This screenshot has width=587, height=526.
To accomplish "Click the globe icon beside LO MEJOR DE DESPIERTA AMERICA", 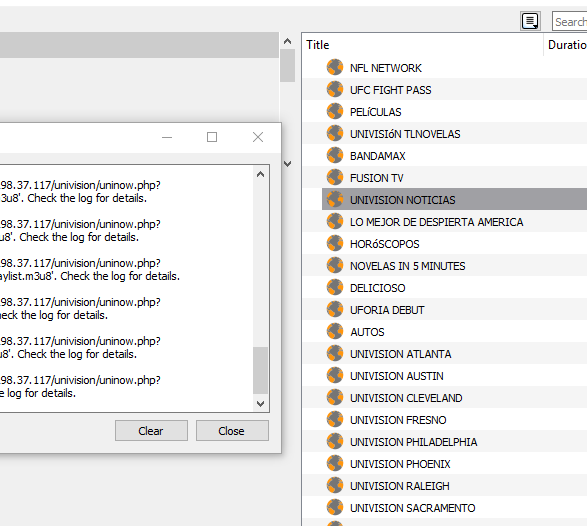I will click(335, 221).
